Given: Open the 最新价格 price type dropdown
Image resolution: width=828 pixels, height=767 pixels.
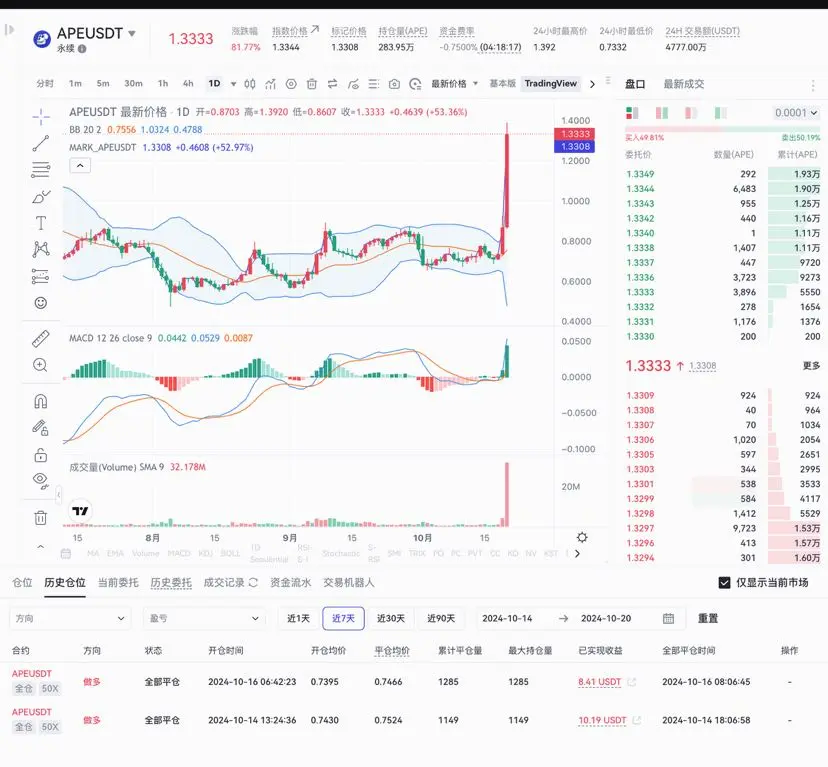Looking at the screenshot, I should (455, 83).
